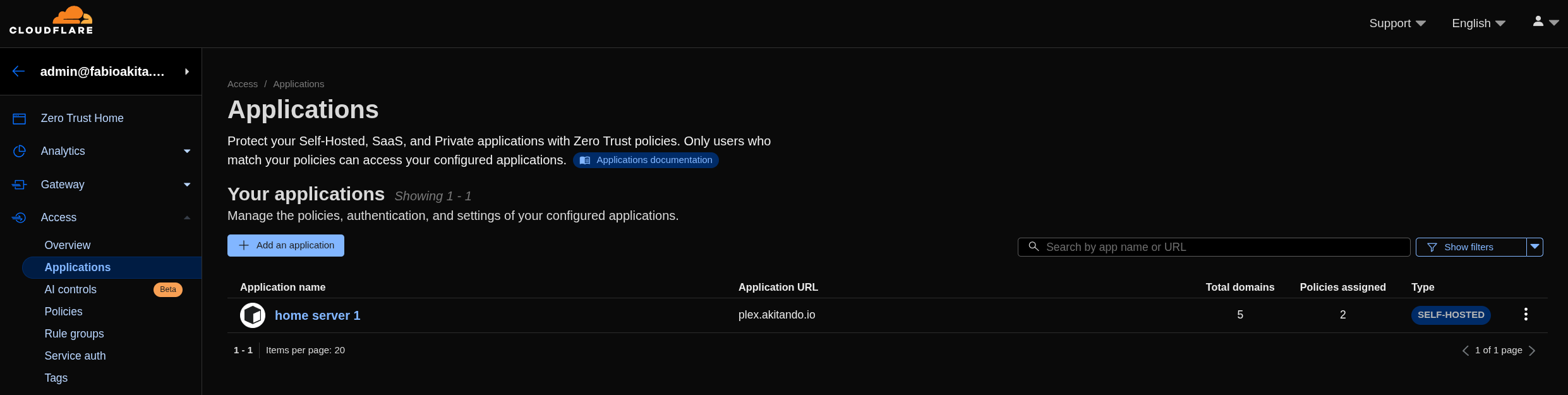1568x395 pixels.
Task: Click the Cloudflare logo
Action: tap(51, 20)
